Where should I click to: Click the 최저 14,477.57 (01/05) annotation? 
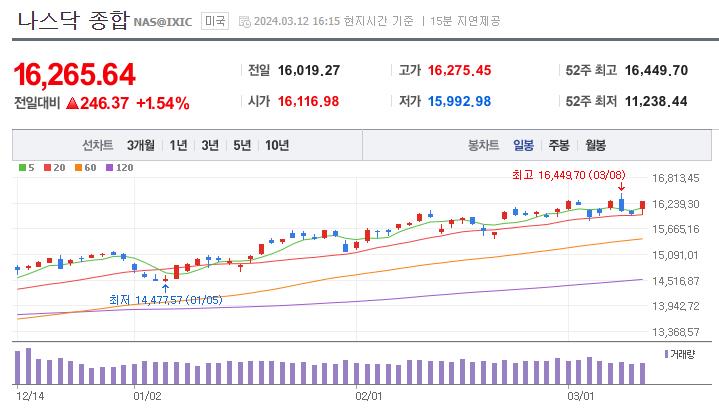click(x=166, y=300)
